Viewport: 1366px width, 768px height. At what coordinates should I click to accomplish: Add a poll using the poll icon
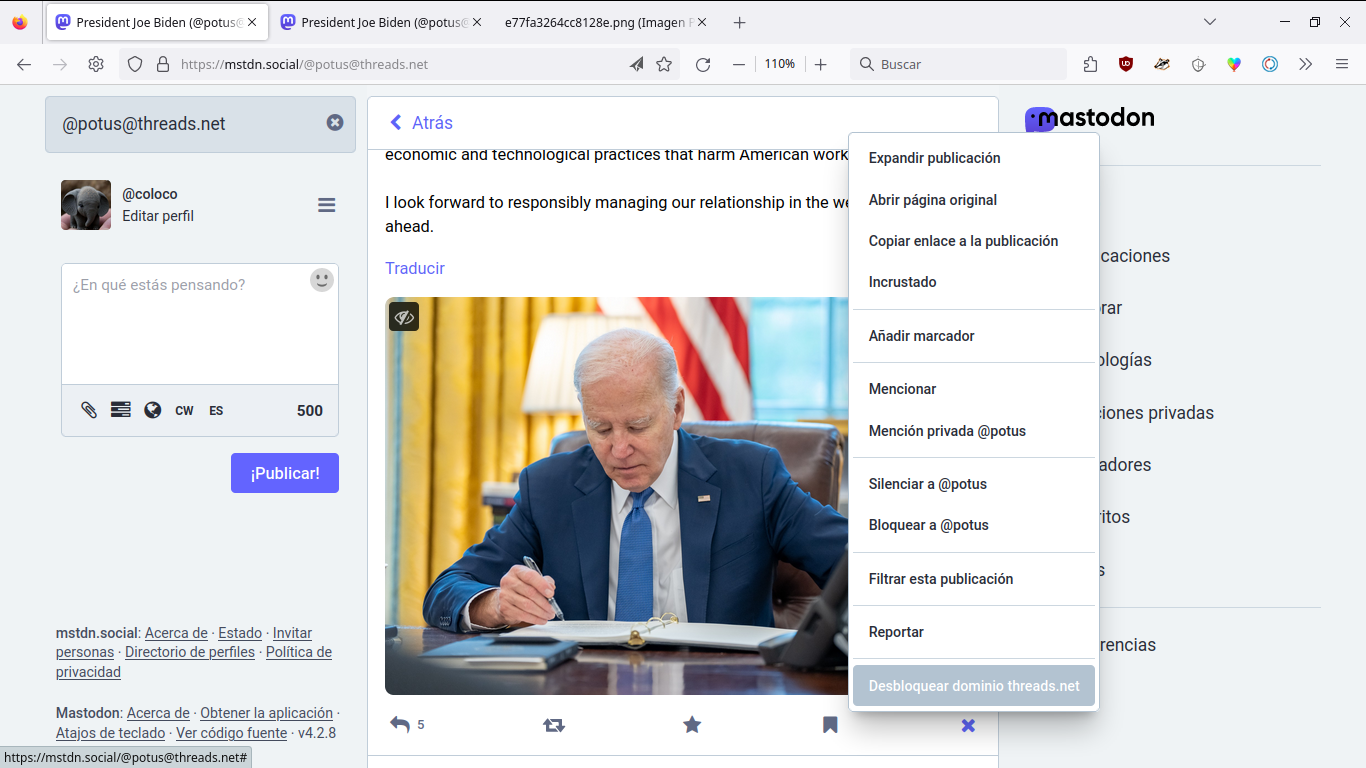coord(121,410)
